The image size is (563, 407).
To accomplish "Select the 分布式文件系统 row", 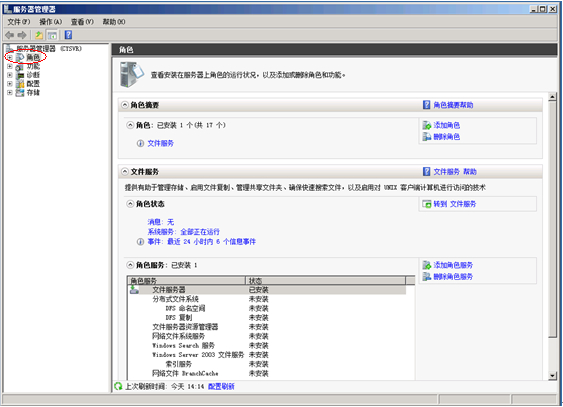I will 267,299.
